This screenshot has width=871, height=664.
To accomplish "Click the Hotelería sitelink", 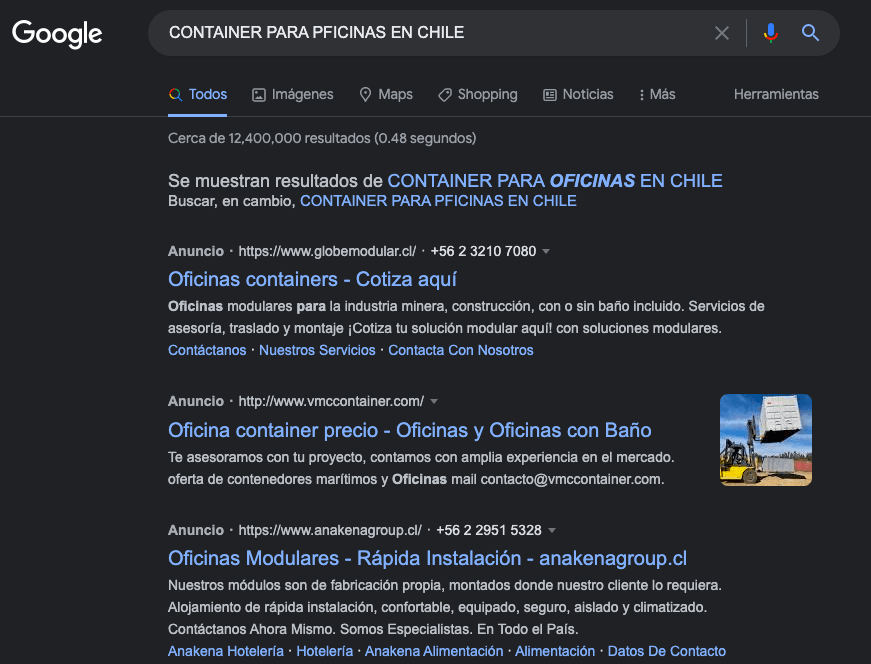I will [x=324, y=651].
